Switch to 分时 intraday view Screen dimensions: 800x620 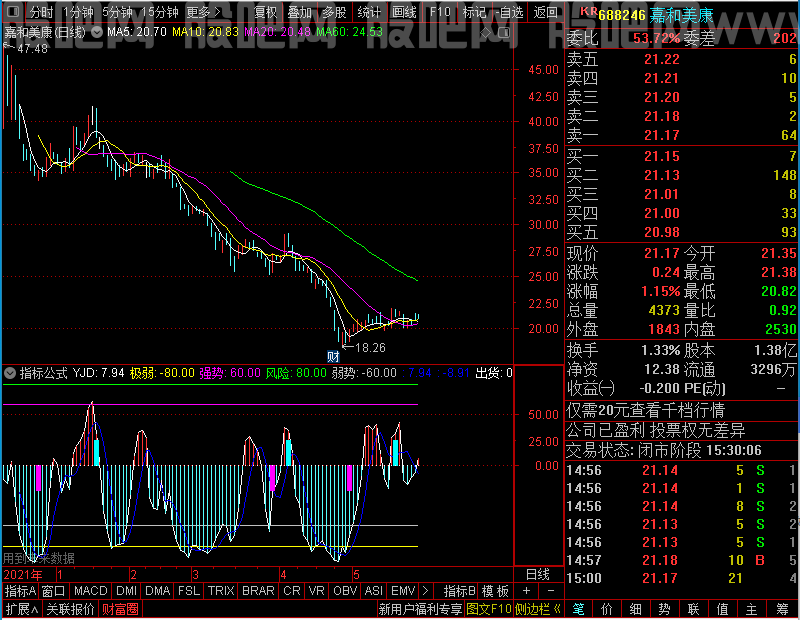[x=41, y=12]
